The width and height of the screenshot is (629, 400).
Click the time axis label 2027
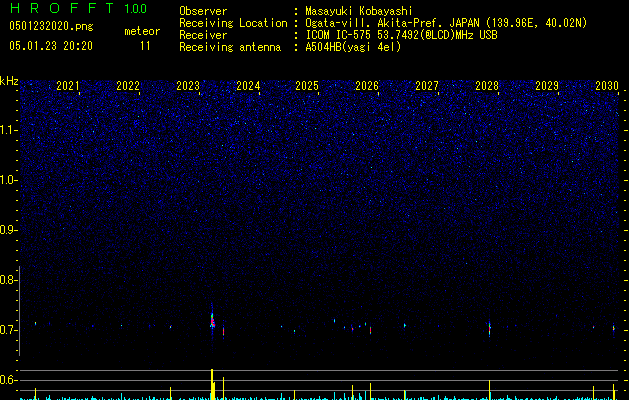[x=427, y=85]
